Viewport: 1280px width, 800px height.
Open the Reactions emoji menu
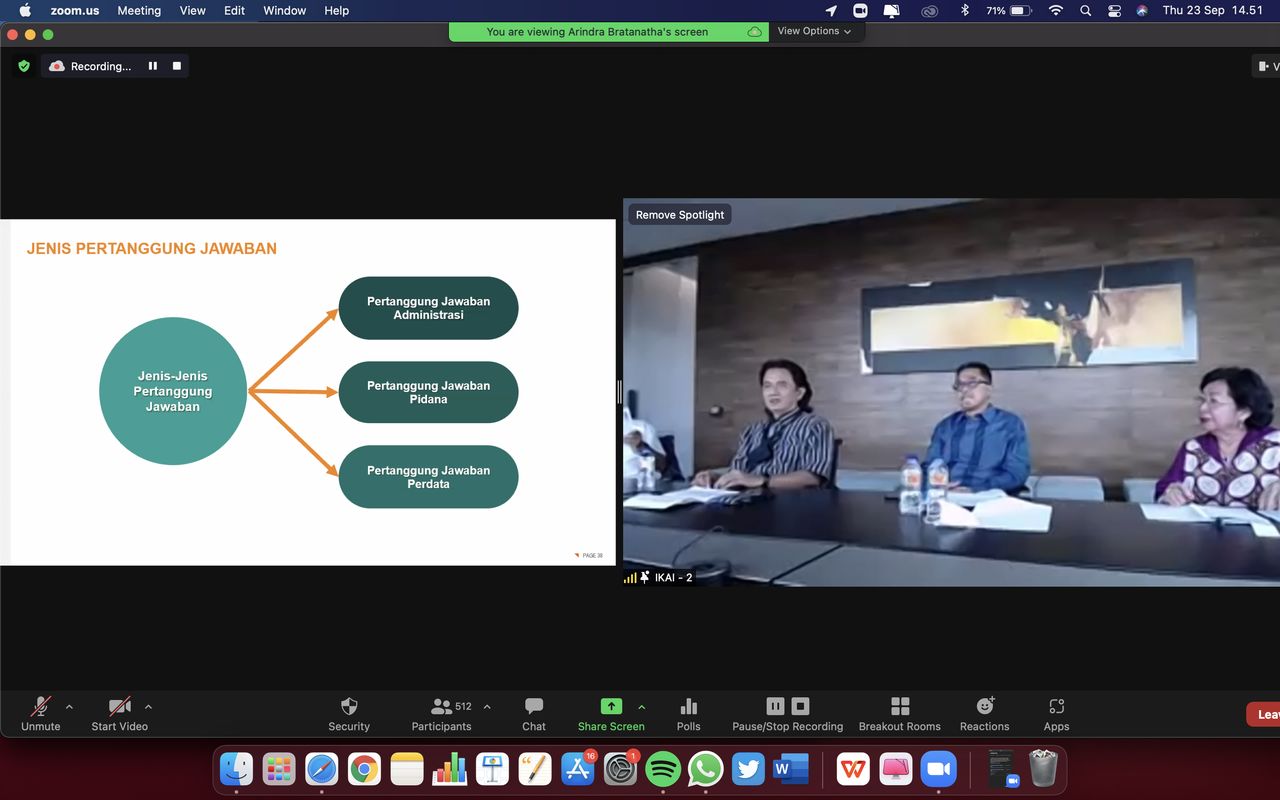pyautogui.click(x=985, y=714)
